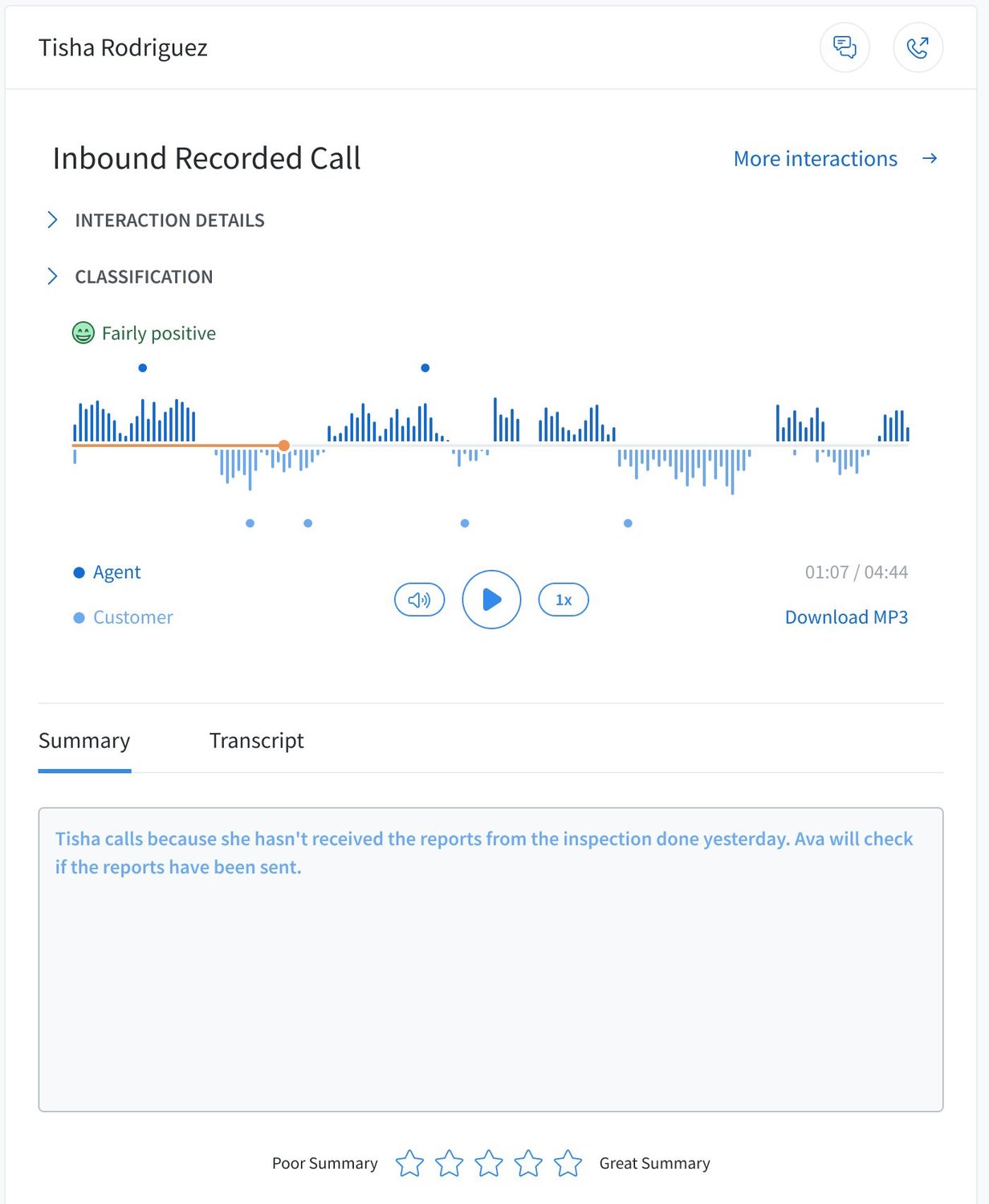This screenshot has width=989, height=1204.
Task: Switch to the Transcript tab
Action: point(256,741)
